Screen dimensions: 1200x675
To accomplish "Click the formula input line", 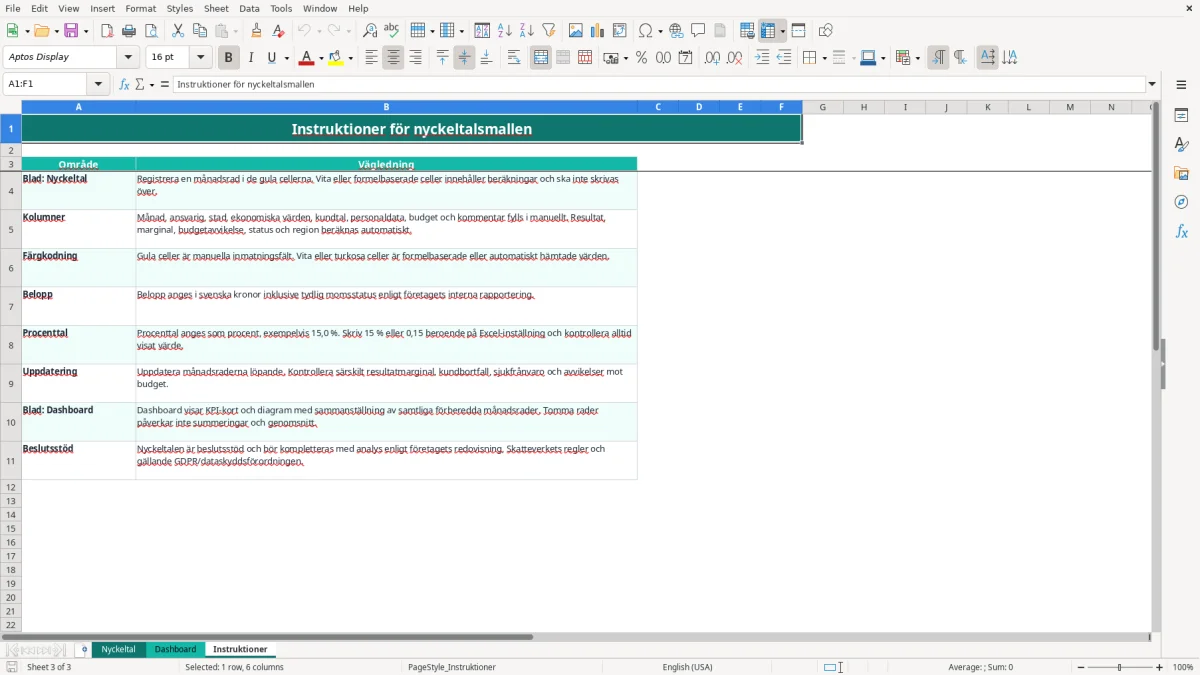I will (x=659, y=85).
